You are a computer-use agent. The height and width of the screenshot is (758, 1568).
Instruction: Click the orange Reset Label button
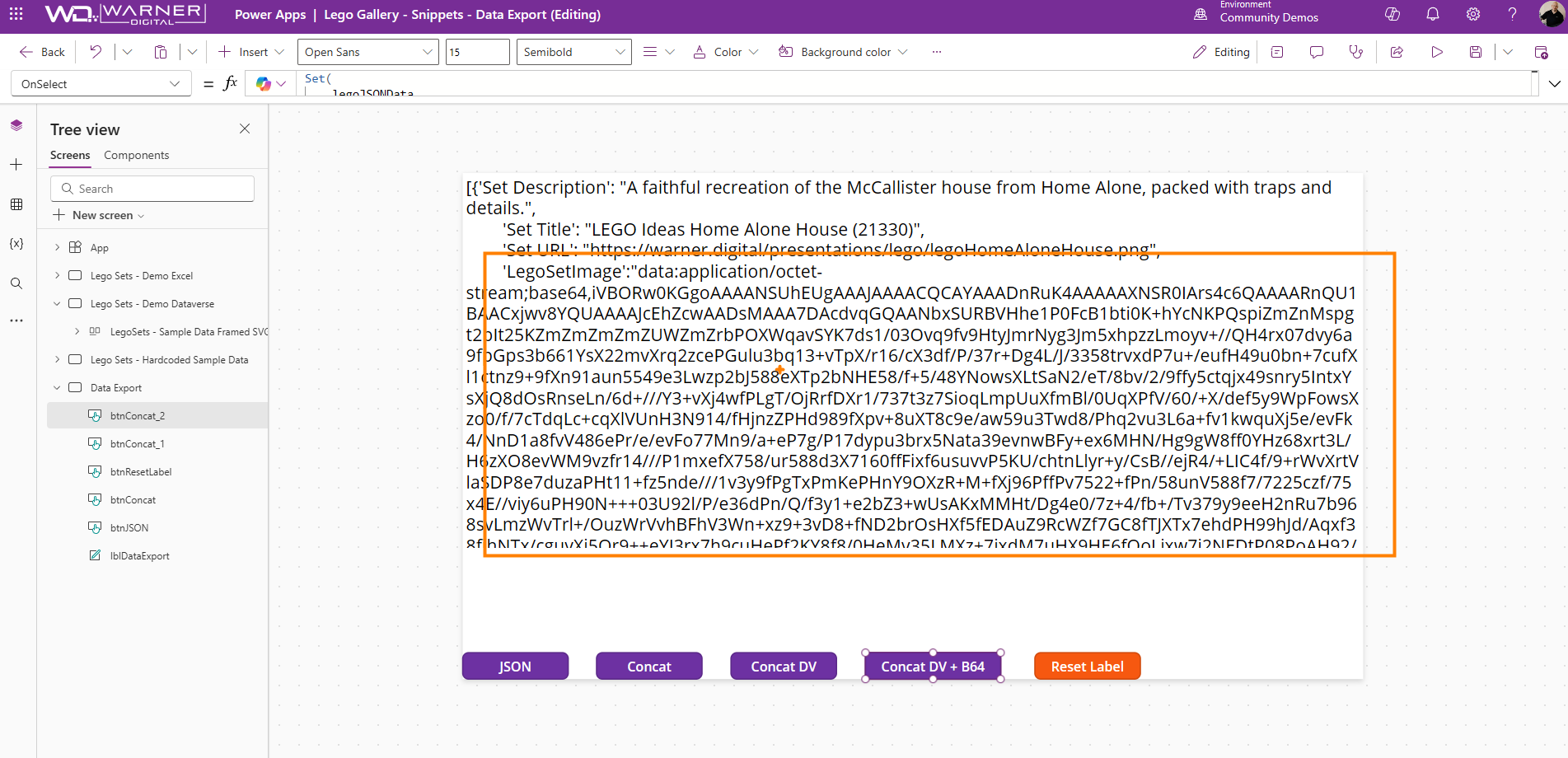1088,666
